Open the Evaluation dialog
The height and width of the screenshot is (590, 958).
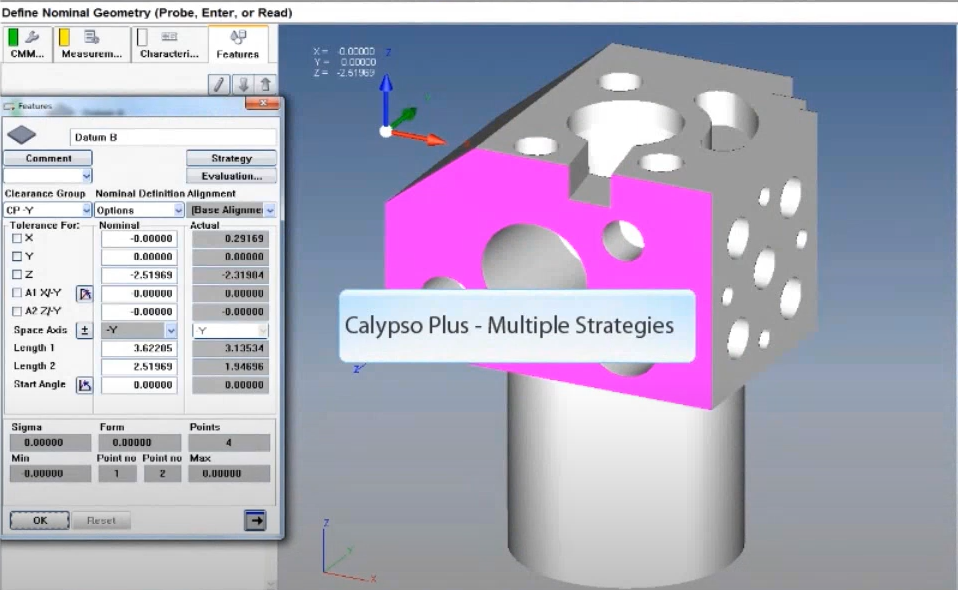point(231,177)
